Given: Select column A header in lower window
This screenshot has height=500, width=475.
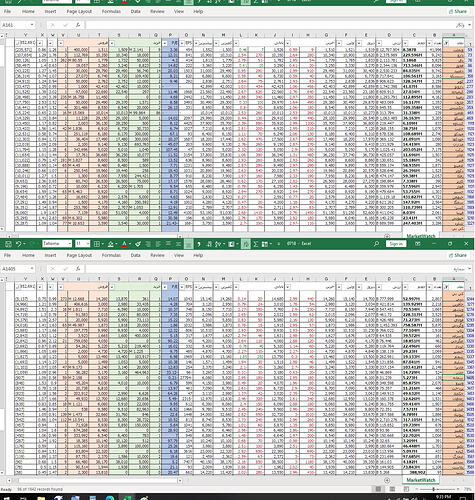Looking at the screenshot, I should click(x=454, y=279).
